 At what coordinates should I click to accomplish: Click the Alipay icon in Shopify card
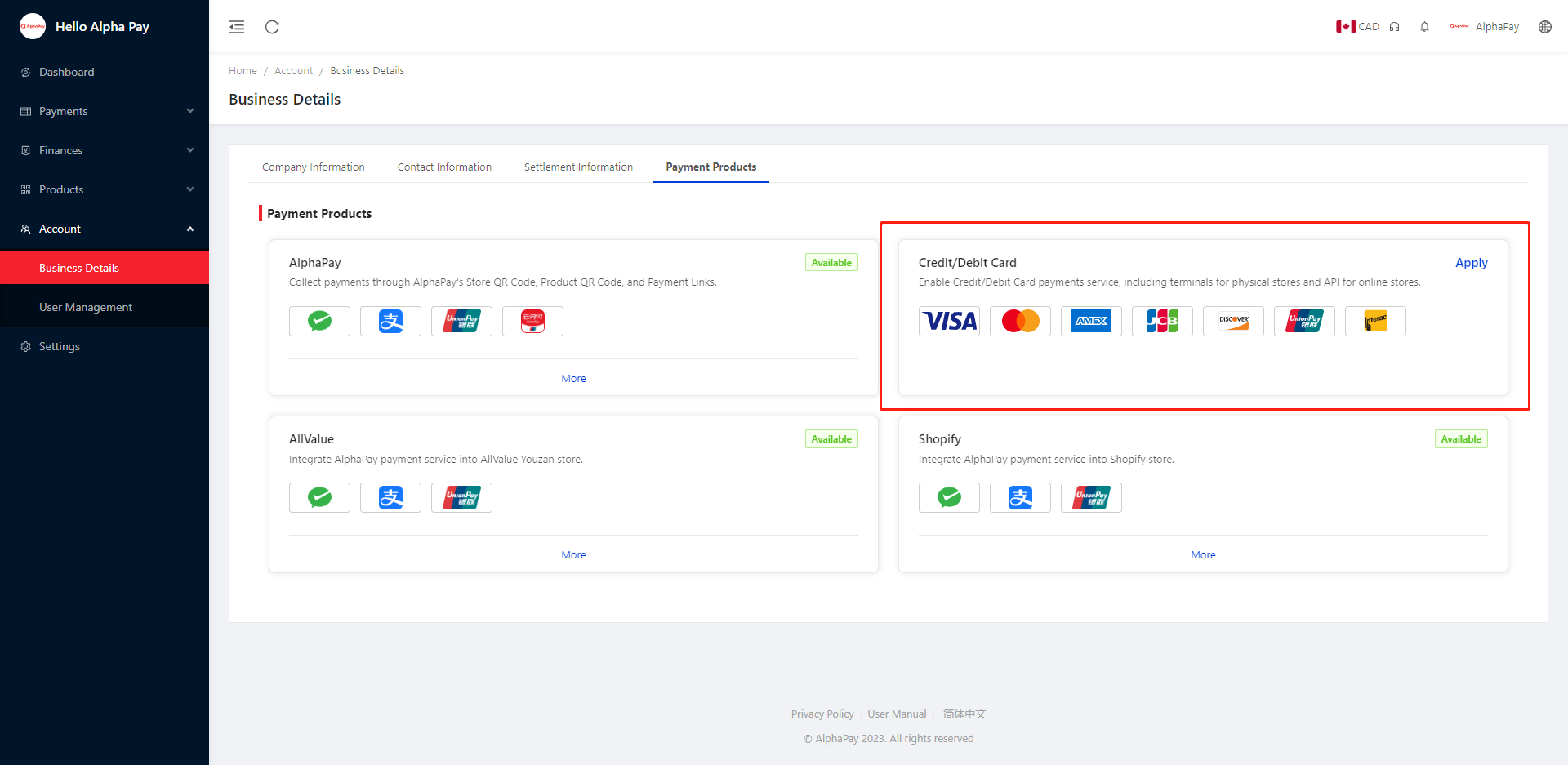tap(1020, 497)
